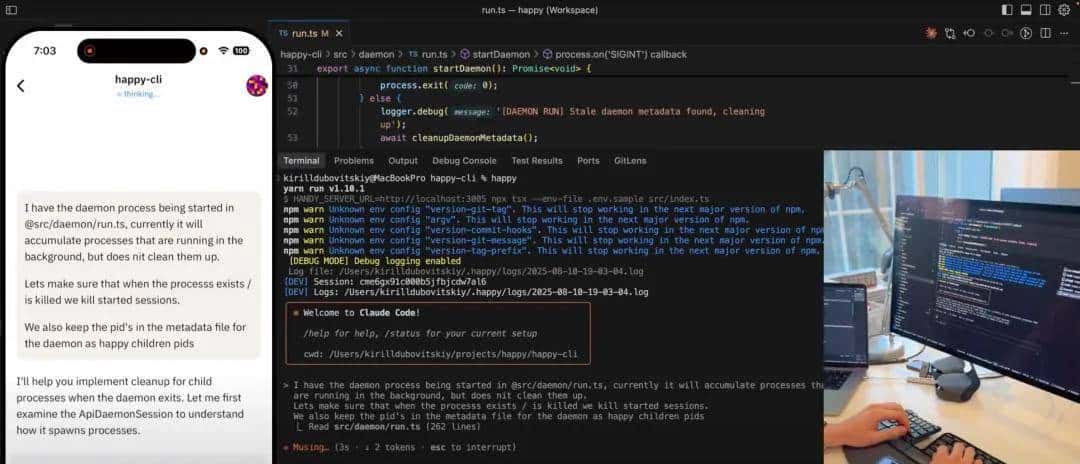Click the webcam video overlay thumbnail
This screenshot has width=1080, height=464.
(x=952, y=306)
